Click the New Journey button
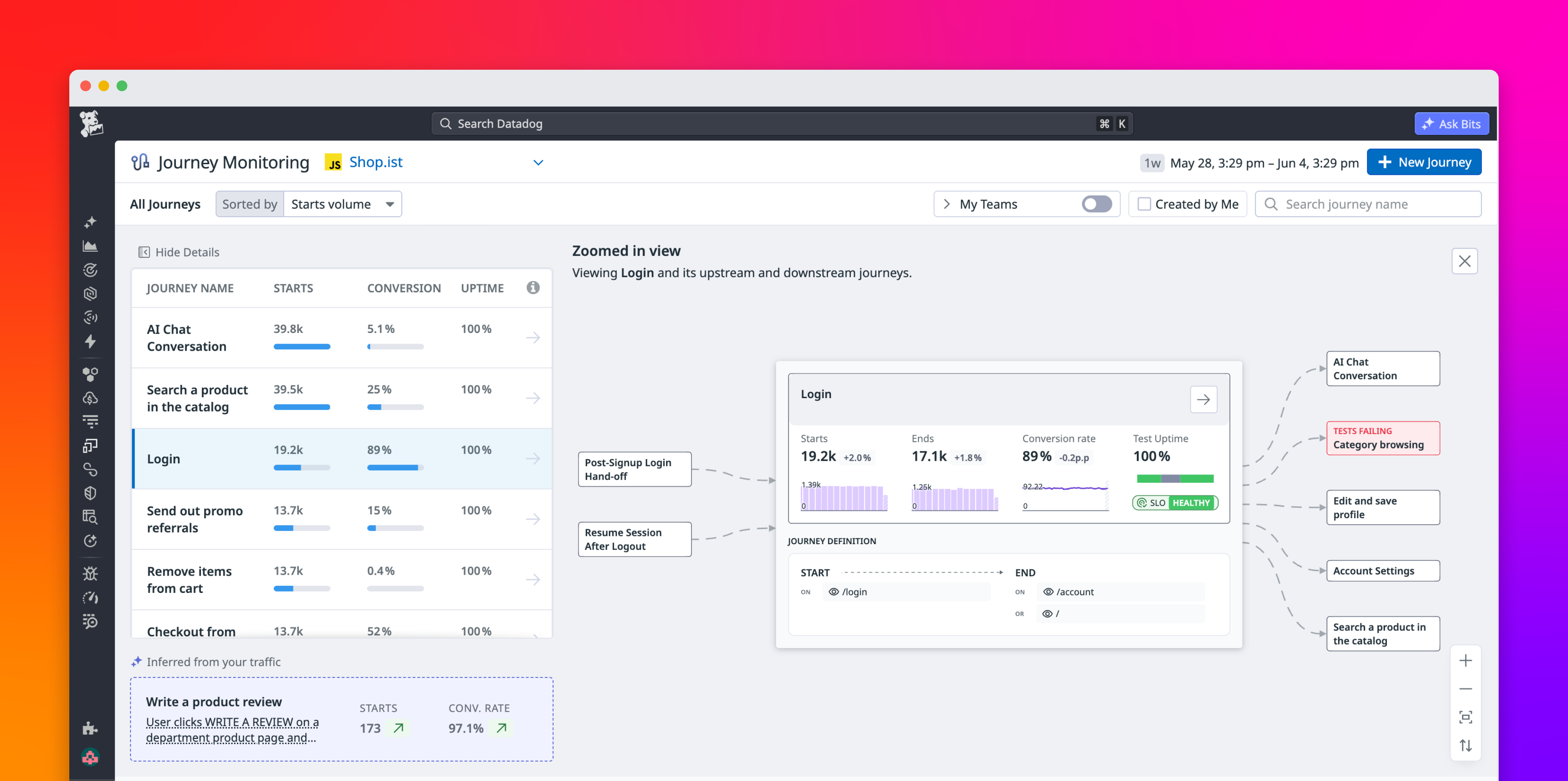The width and height of the screenshot is (1568, 781). [x=1424, y=163]
